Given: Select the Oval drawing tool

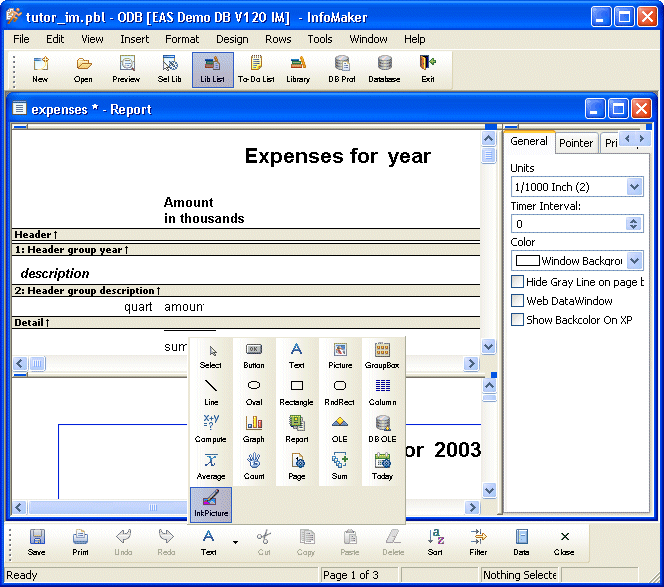Looking at the screenshot, I should (x=254, y=393).
